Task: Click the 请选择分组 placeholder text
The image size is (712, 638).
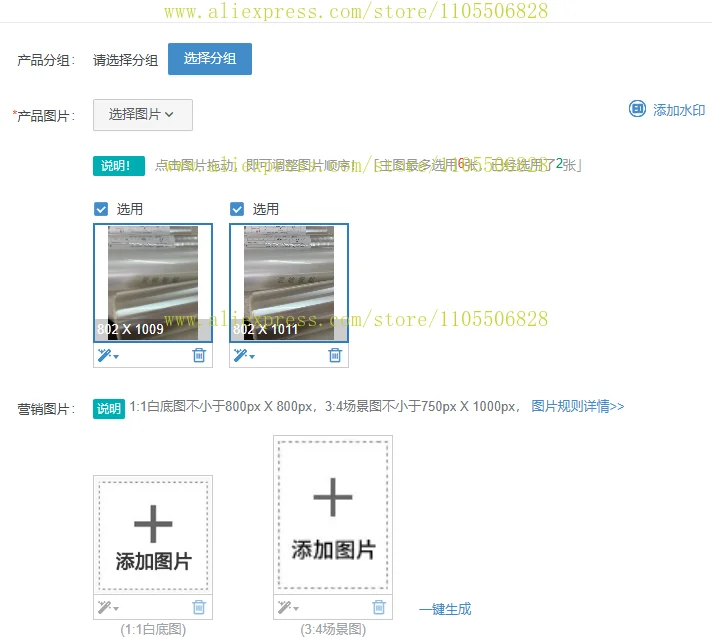Action: tap(125, 60)
